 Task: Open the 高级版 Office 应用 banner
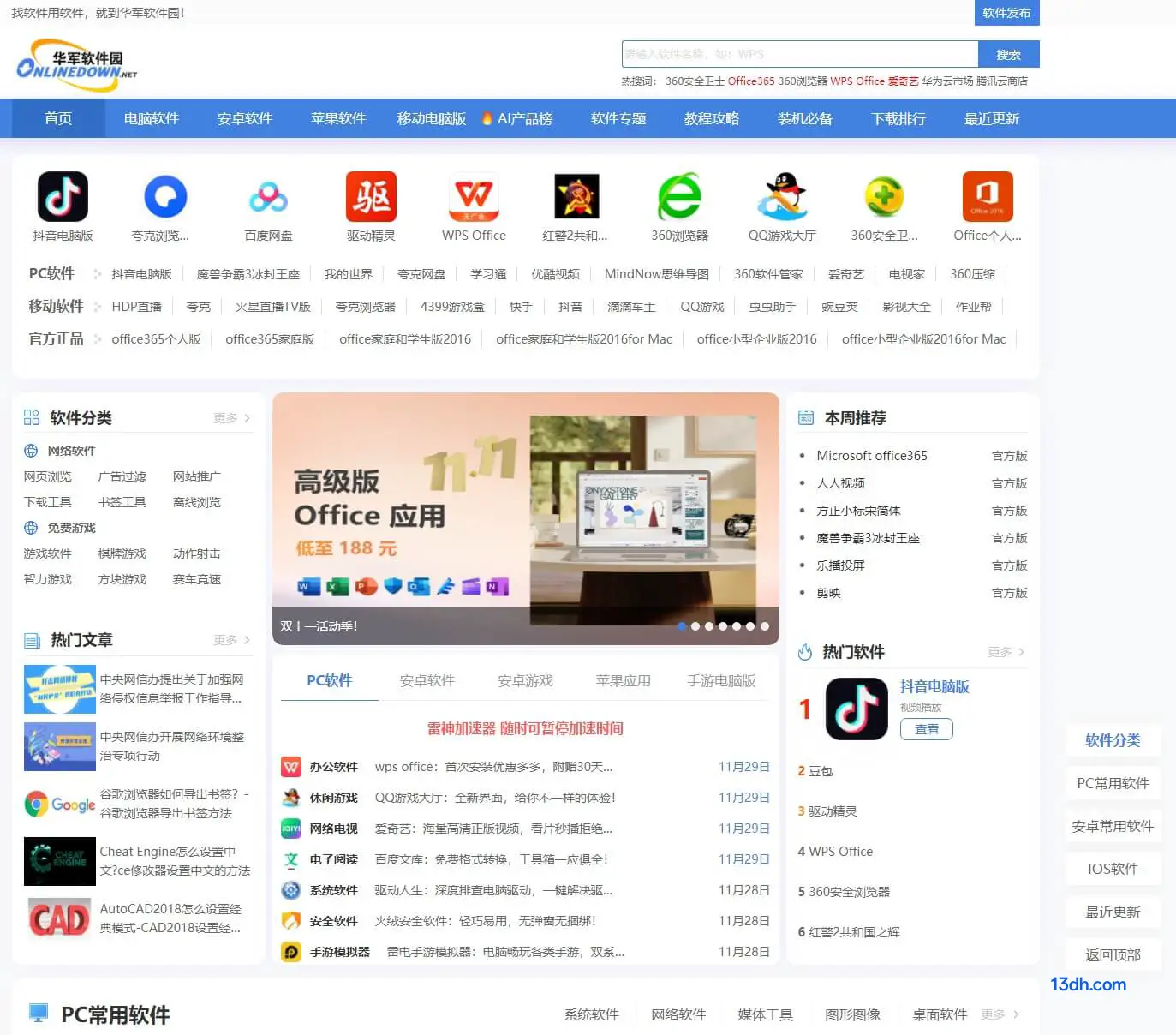pos(526,518)
